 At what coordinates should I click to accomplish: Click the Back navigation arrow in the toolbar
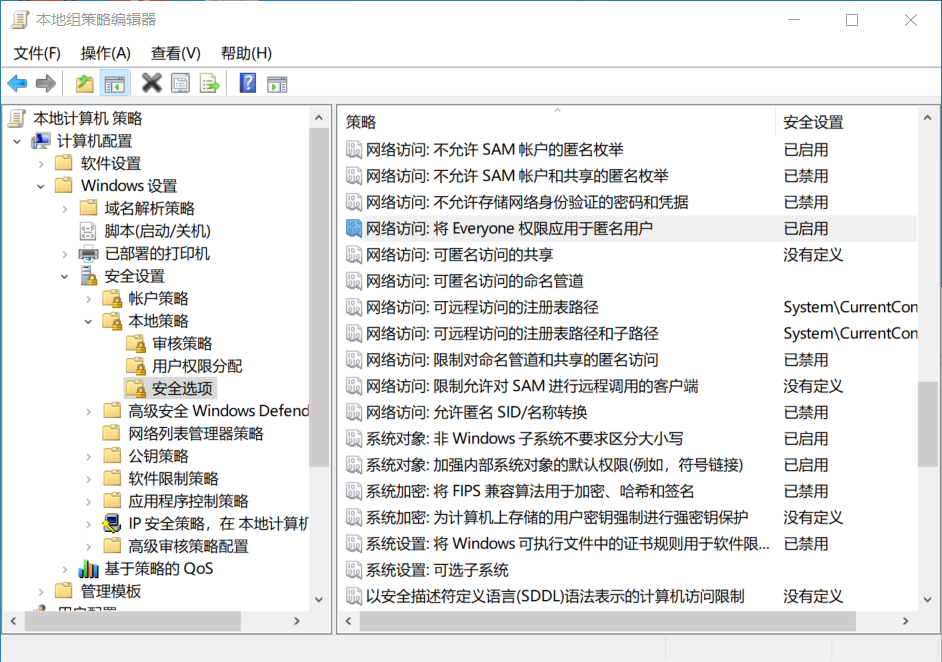coord(18,83)
